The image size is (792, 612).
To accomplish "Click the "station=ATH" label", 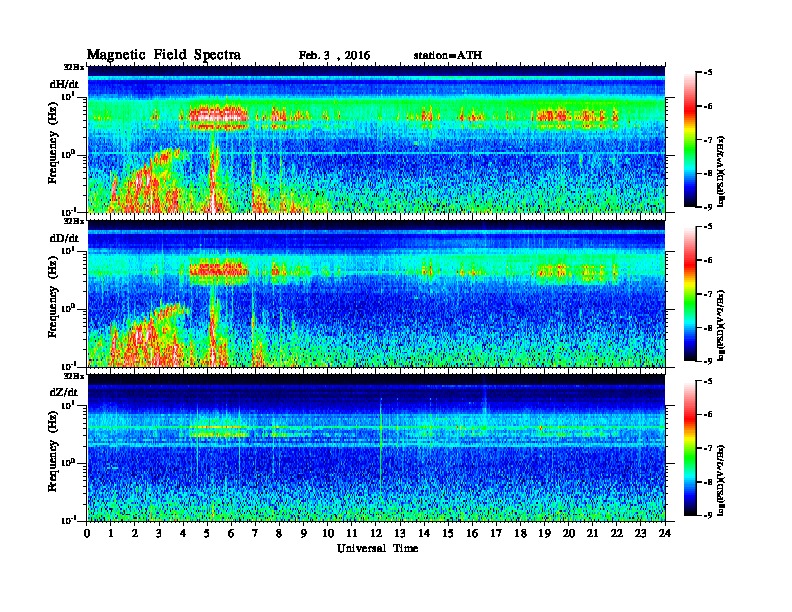I will coord(448,56).
